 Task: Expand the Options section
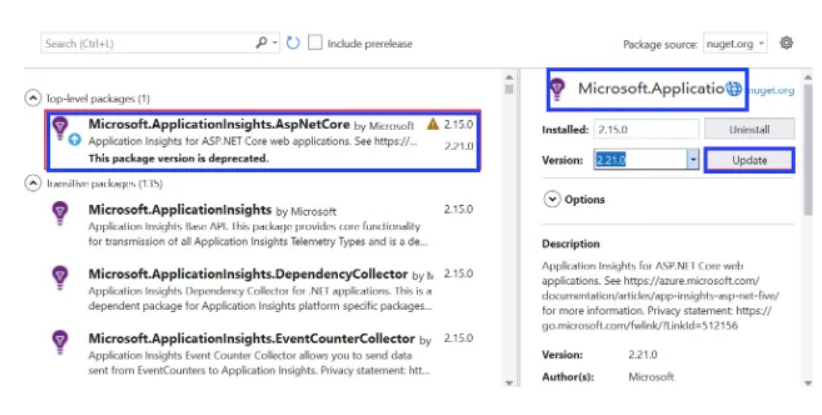point(552,199)
